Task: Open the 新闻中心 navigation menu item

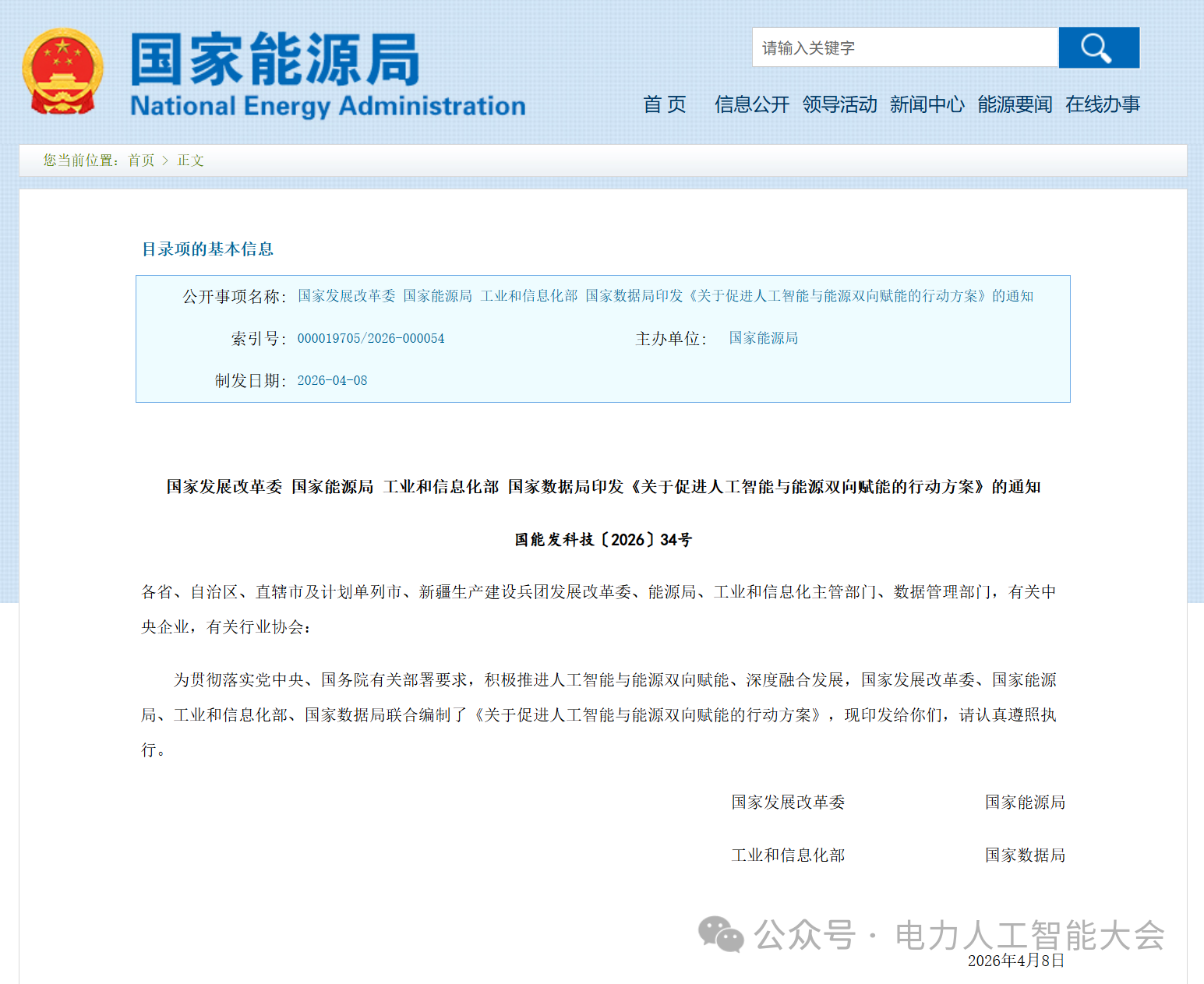Action: [927, 104]
